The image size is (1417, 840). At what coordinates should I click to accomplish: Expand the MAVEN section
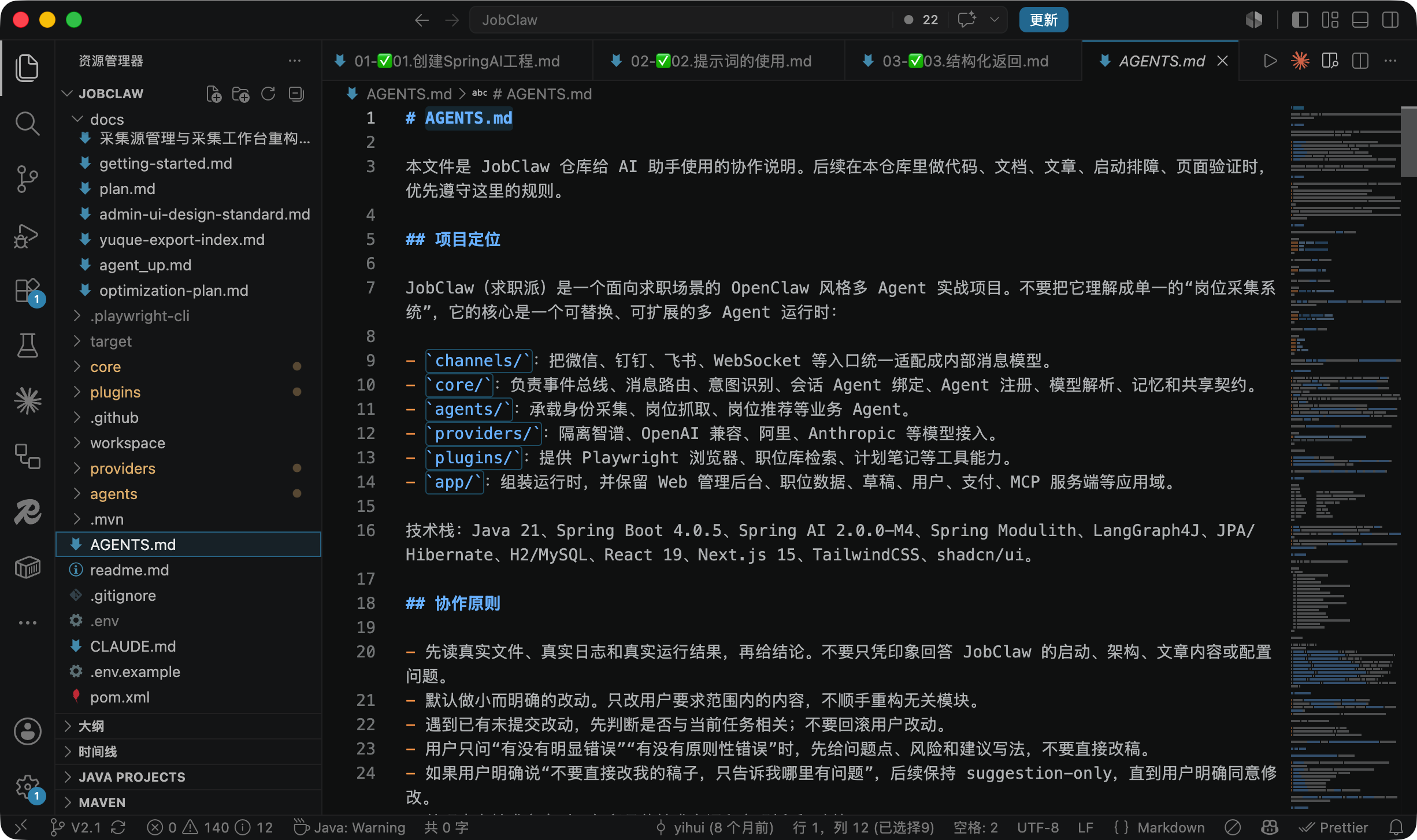click(x=188, y=802)
